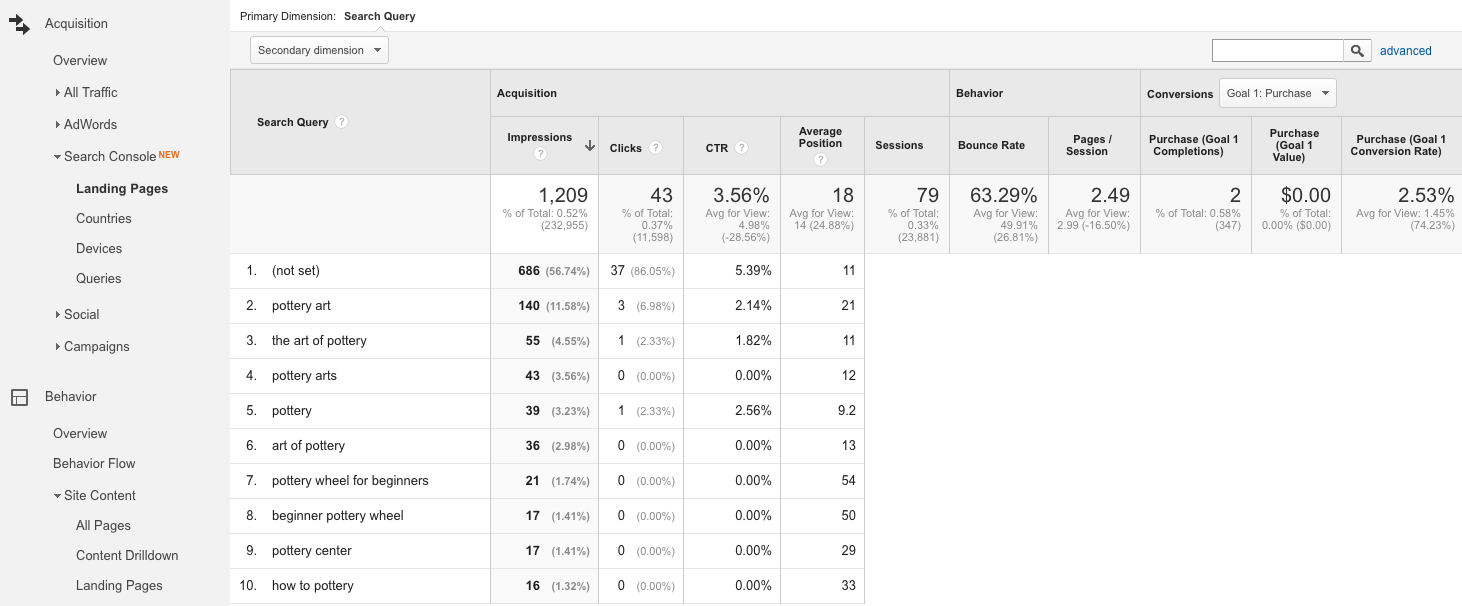Open the Countries report
The image size is (1462, 606).
(x=101, y=218)
